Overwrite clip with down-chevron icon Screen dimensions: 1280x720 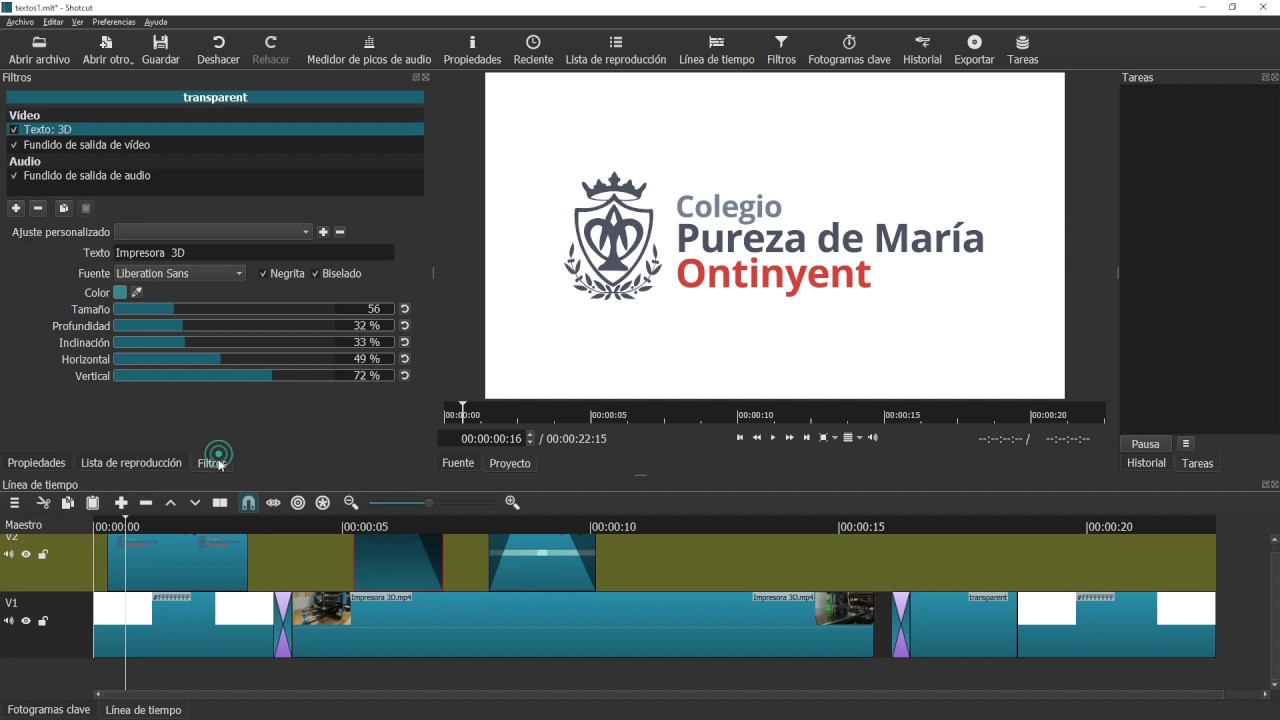(x=195, y=503)
